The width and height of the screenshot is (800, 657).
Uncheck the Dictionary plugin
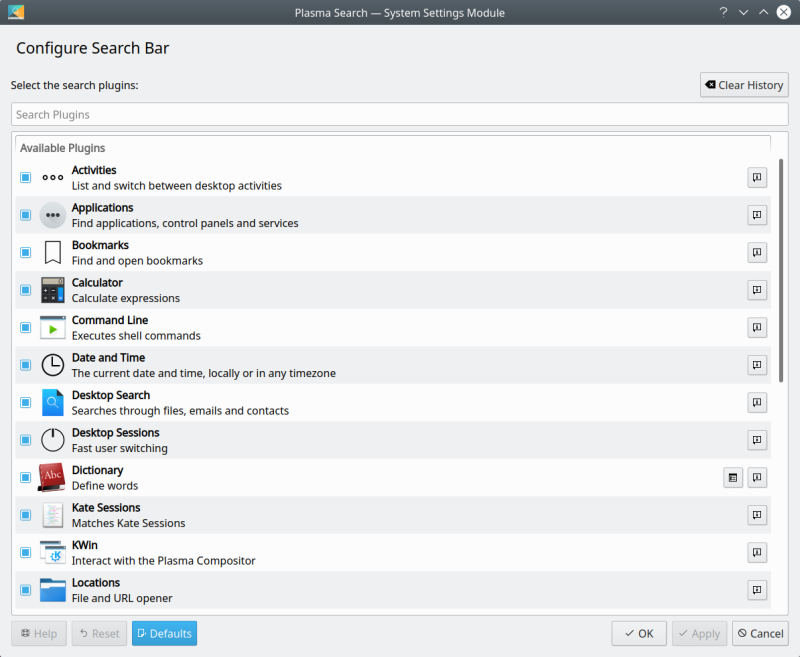click(25, 477)
